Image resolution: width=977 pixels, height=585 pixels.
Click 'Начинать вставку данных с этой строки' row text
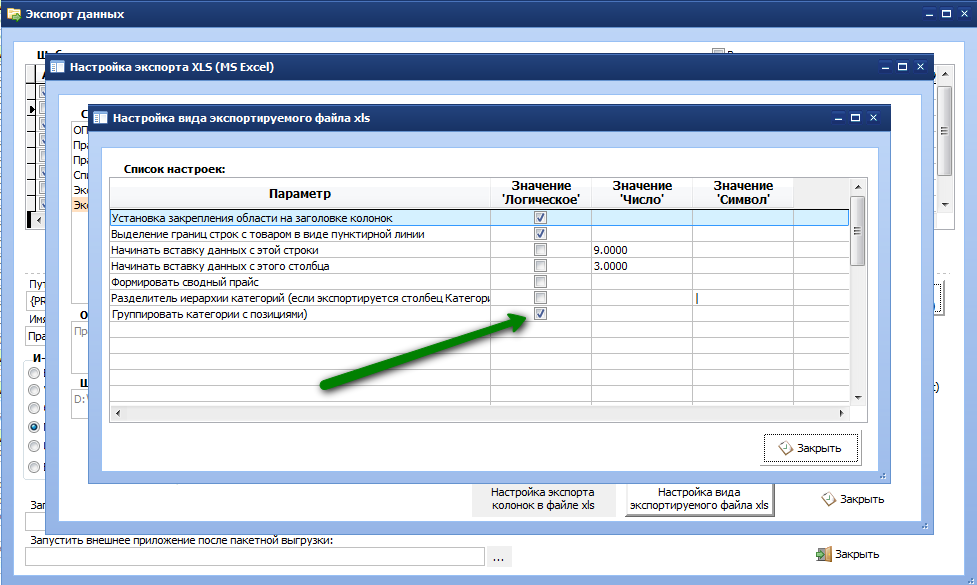pos(215,250)
